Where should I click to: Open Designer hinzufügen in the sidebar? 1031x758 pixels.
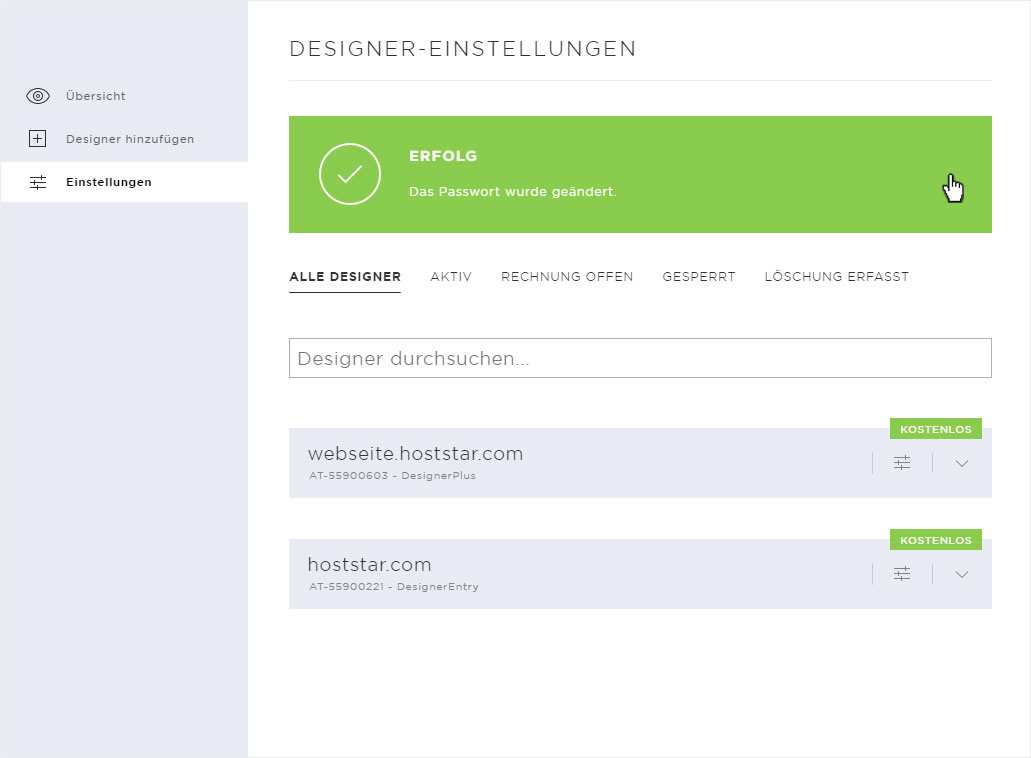[x=130, y=139]
